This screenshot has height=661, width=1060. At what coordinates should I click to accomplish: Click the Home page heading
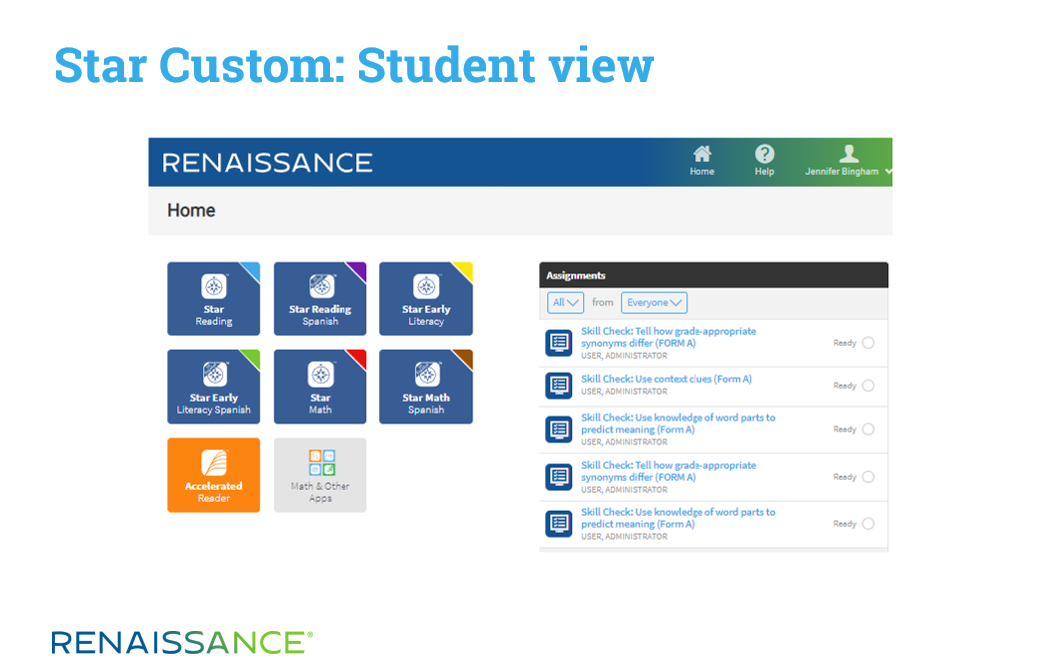[191, 210]
